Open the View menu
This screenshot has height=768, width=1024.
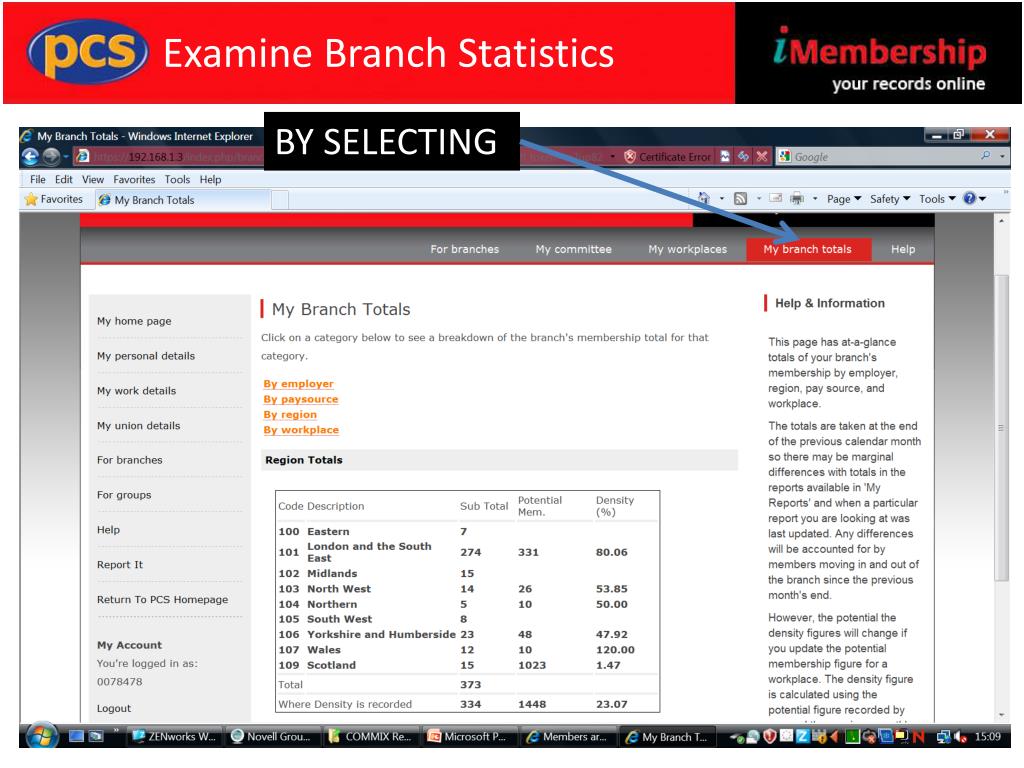tap(93, 179)
